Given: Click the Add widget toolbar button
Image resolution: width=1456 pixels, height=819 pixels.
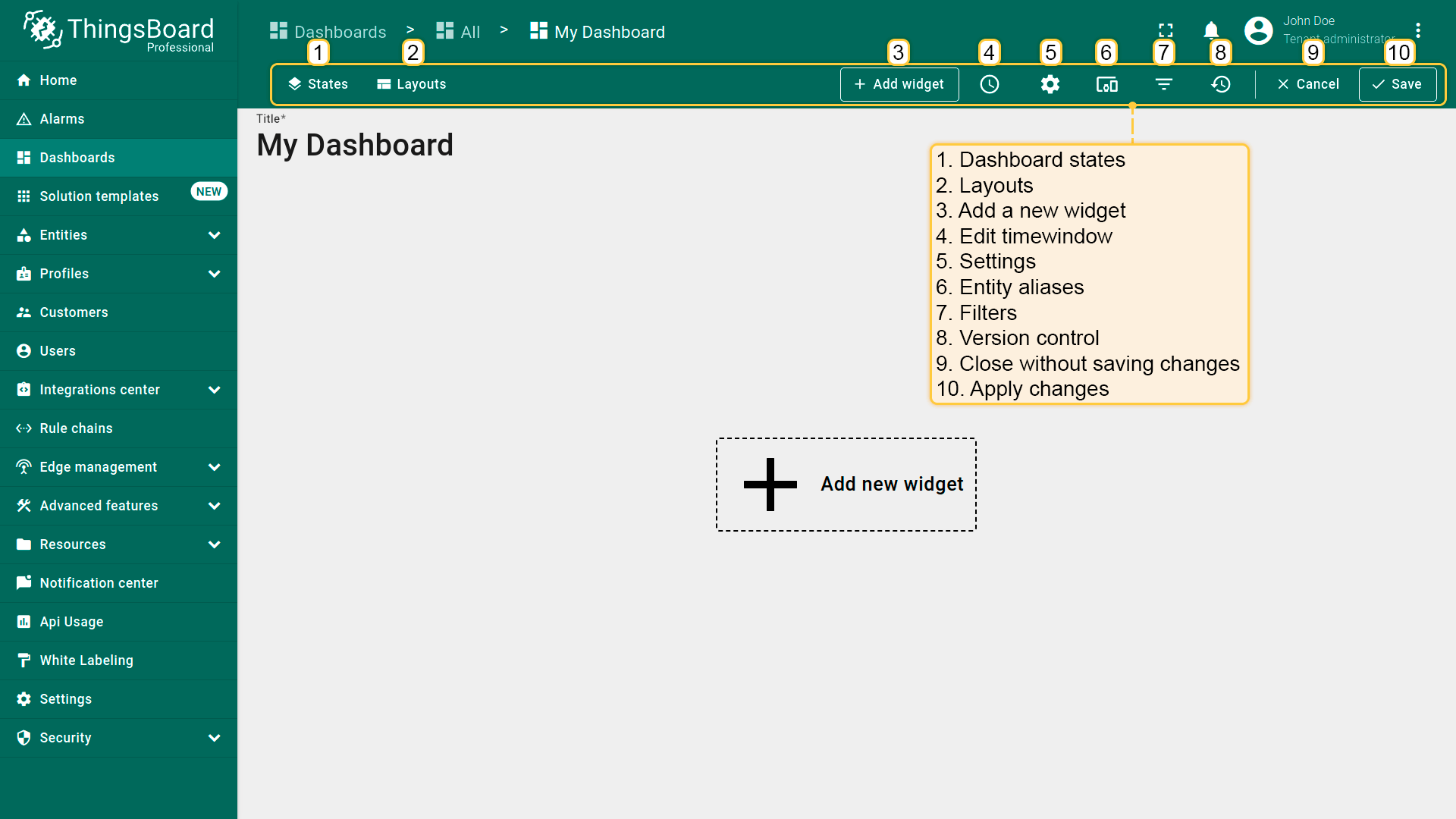Looking at the screenshot, I should 899,84.
